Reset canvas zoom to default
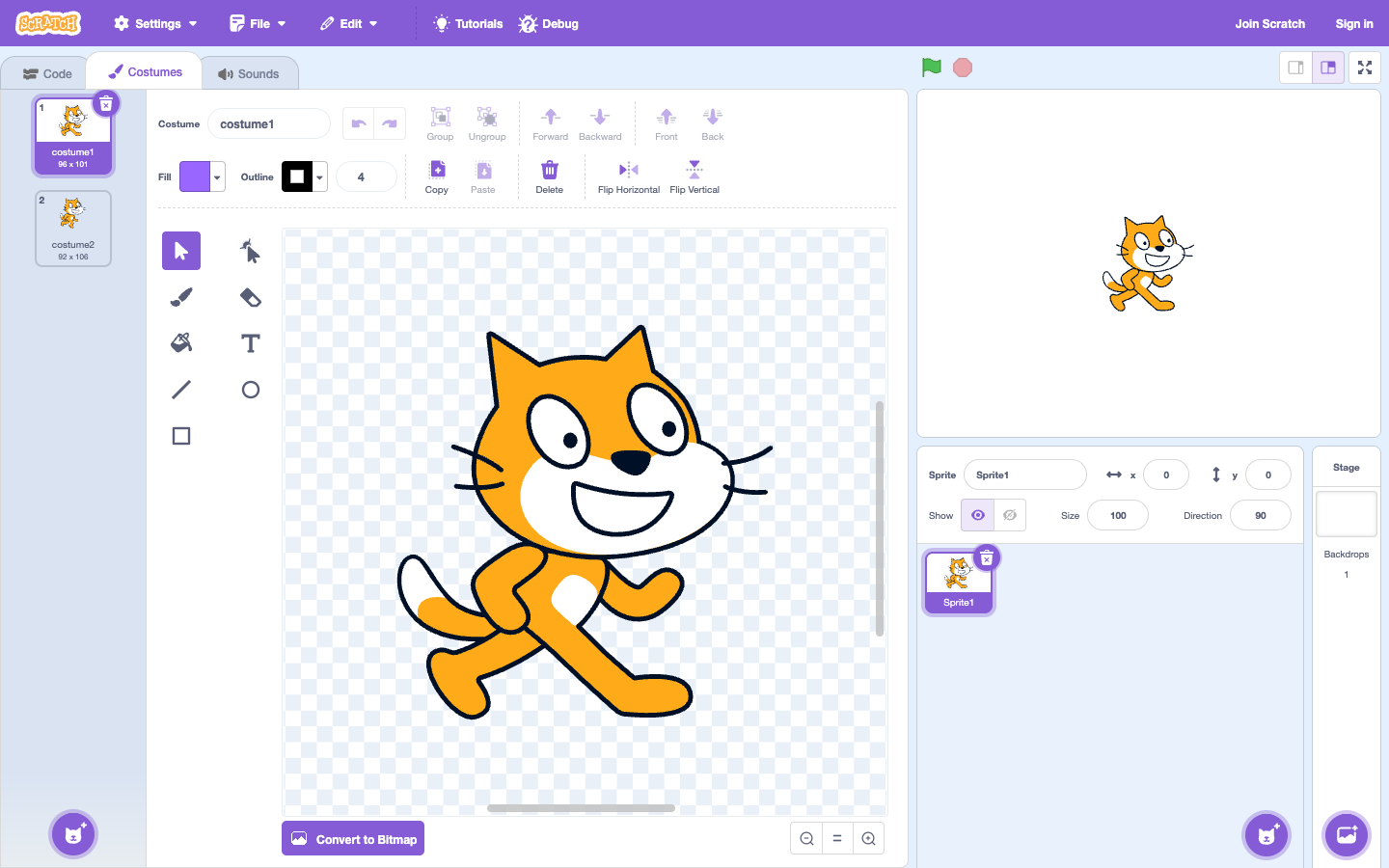 pyautogui.click(x=837, y=839)
